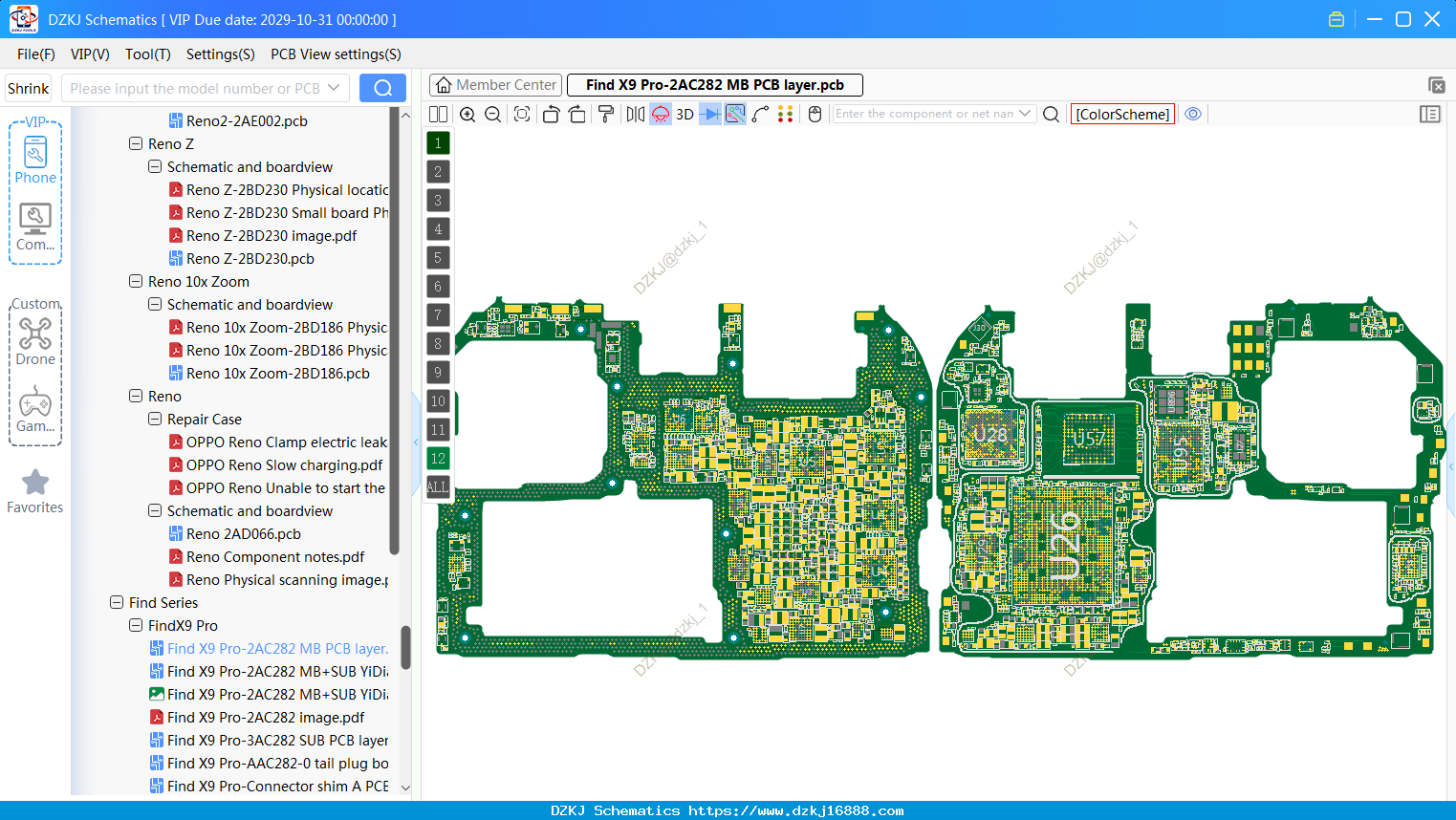Switch to Find X9 Pro-2AC282 MB PCB layer tab
The height and width of the screenshot is (820, 1456).
tap(715, 85)
